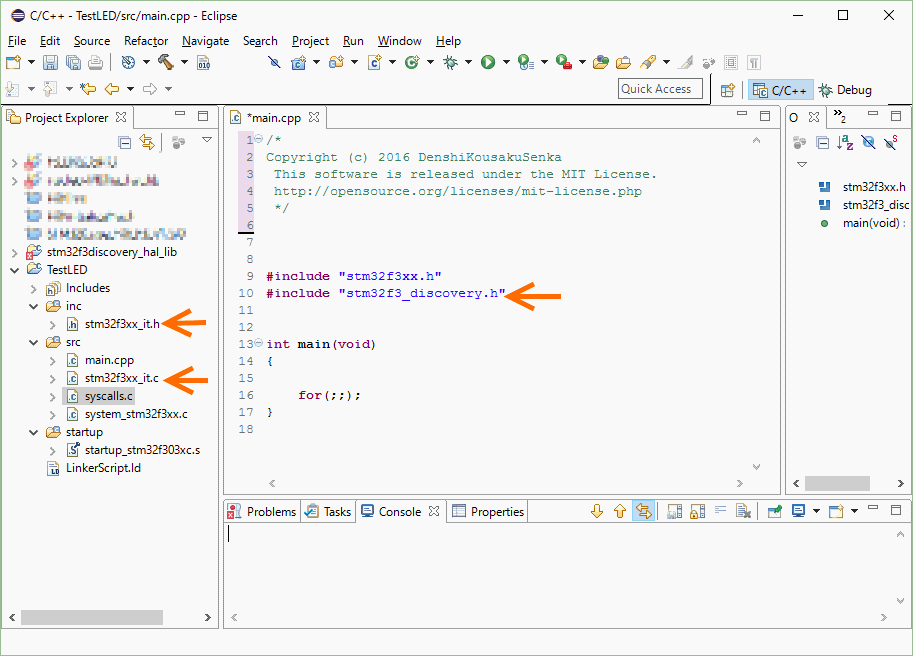Click the Save icon in the toolbar

pos(50,62)
